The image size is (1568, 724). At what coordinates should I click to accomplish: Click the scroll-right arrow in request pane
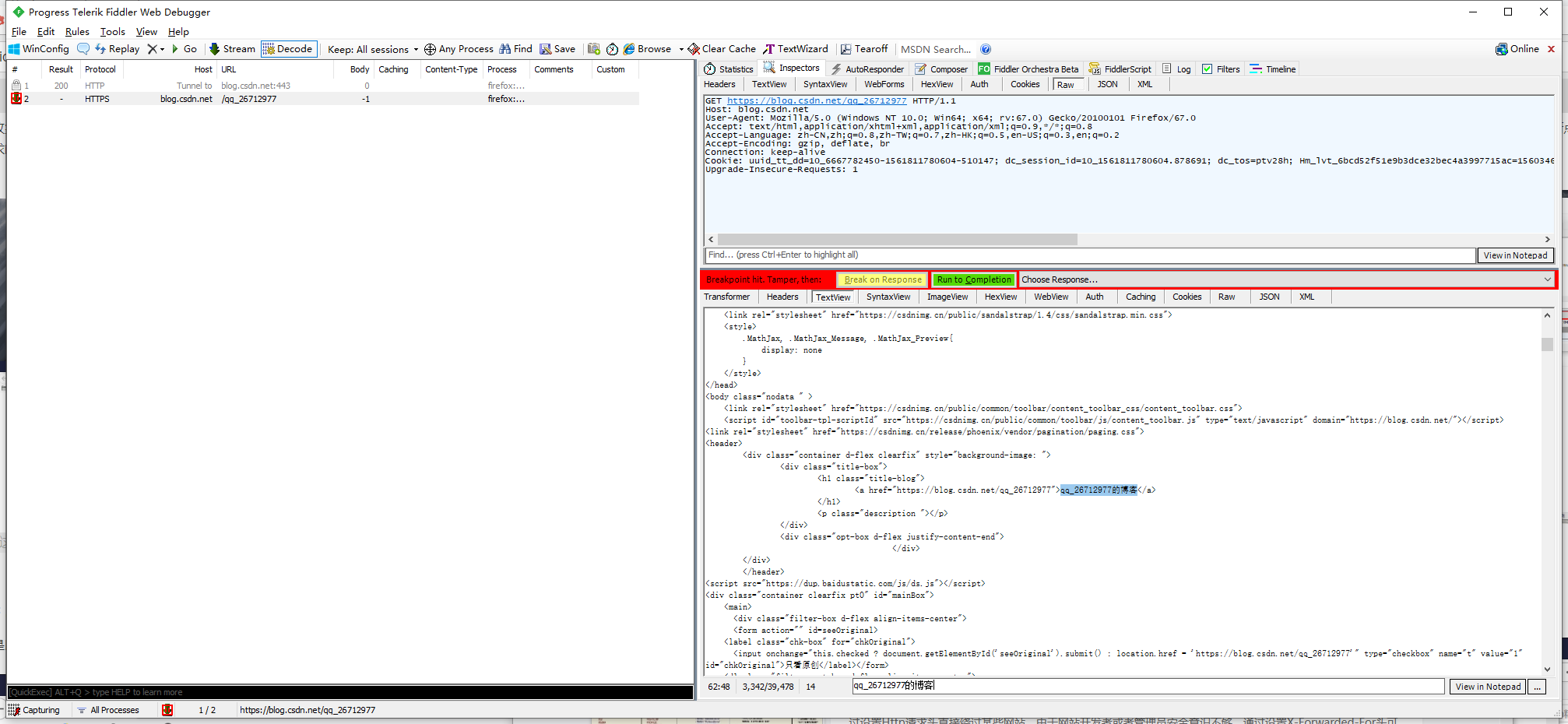[x=1548, y=240]
